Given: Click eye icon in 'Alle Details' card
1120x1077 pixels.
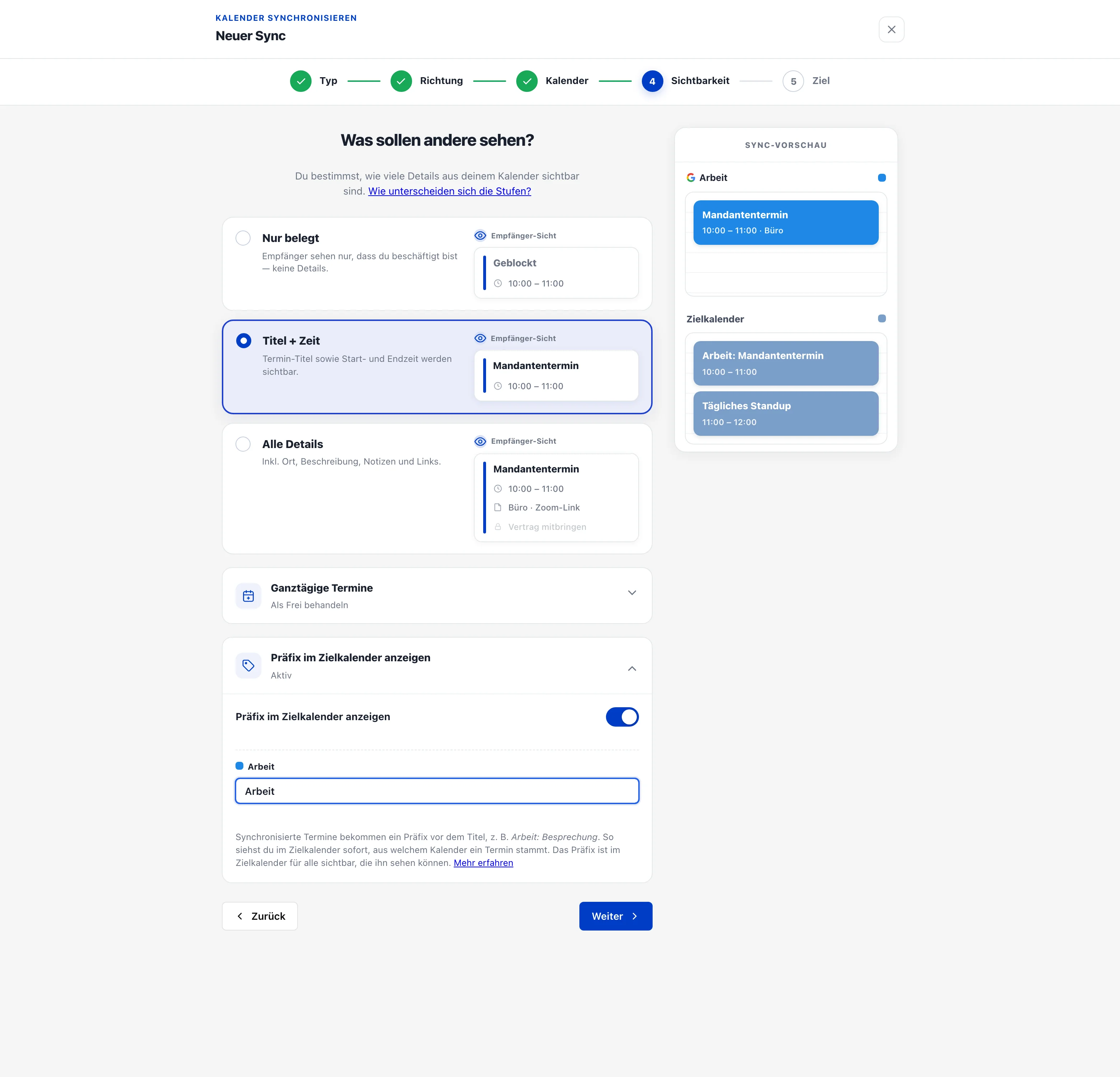Looking at the screenshot, I should [x=480, y=441].
